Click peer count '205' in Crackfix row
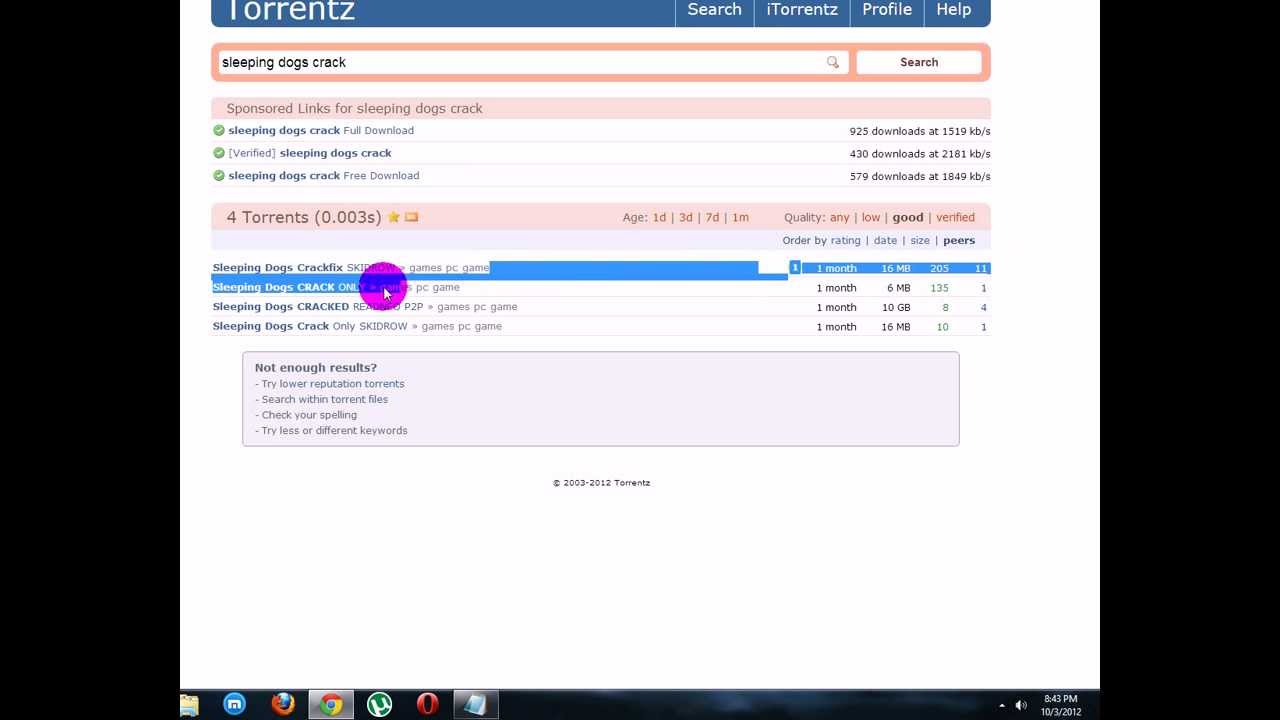The image size is (1280, 720). [x=939, y=268]
